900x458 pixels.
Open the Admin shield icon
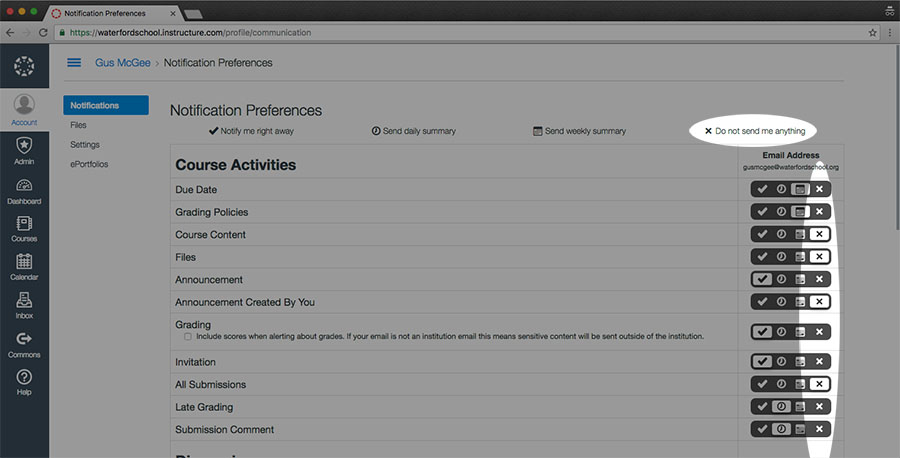pyautogui.click(x=24, y=148)
